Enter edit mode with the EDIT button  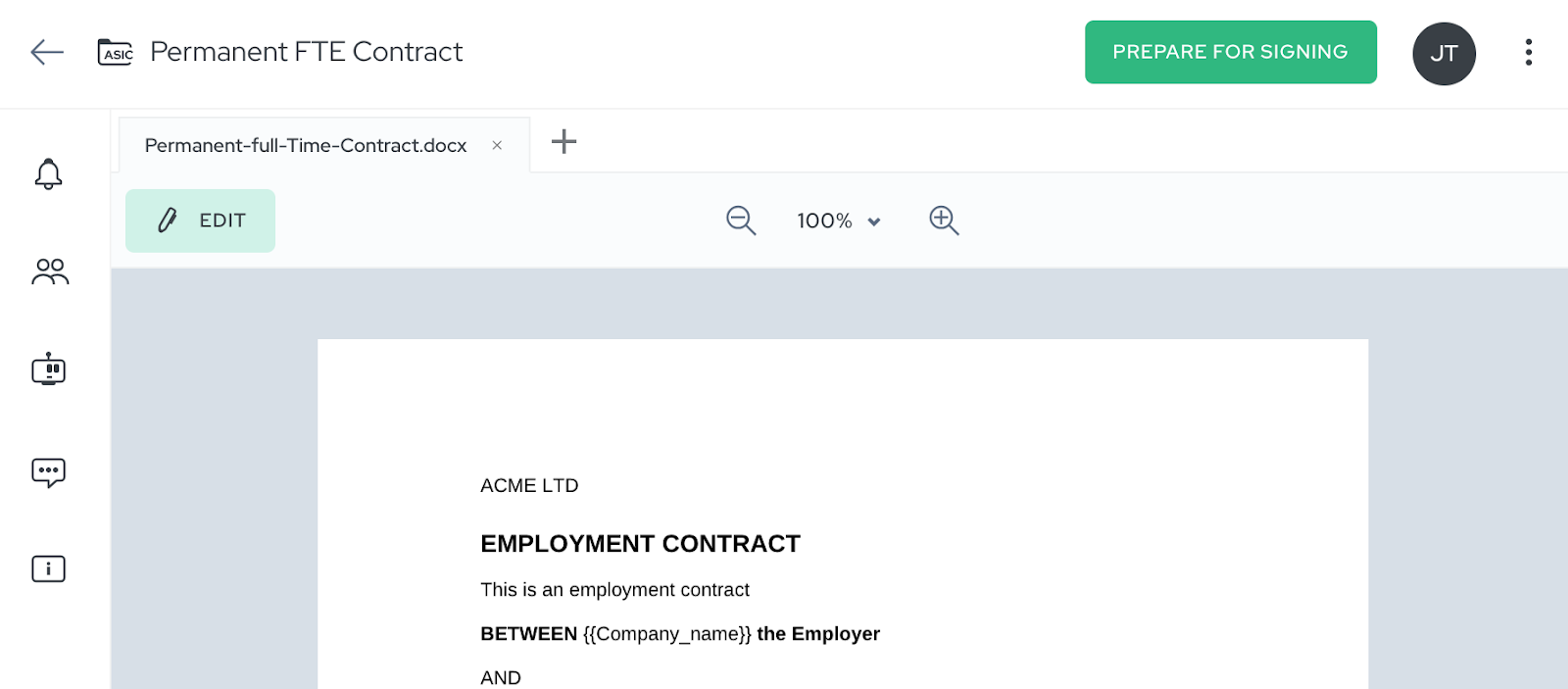[200, 221]
